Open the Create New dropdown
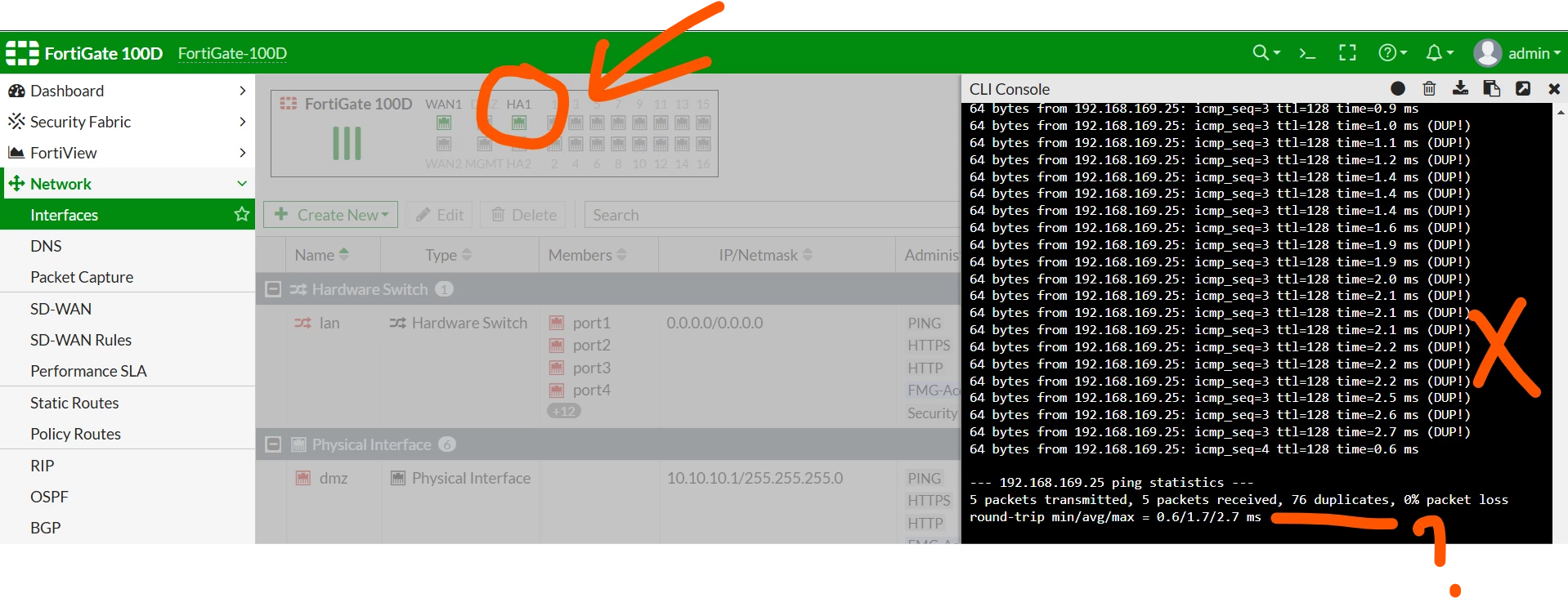Viewport: 1568px width, 598px height. coord(330,215)
